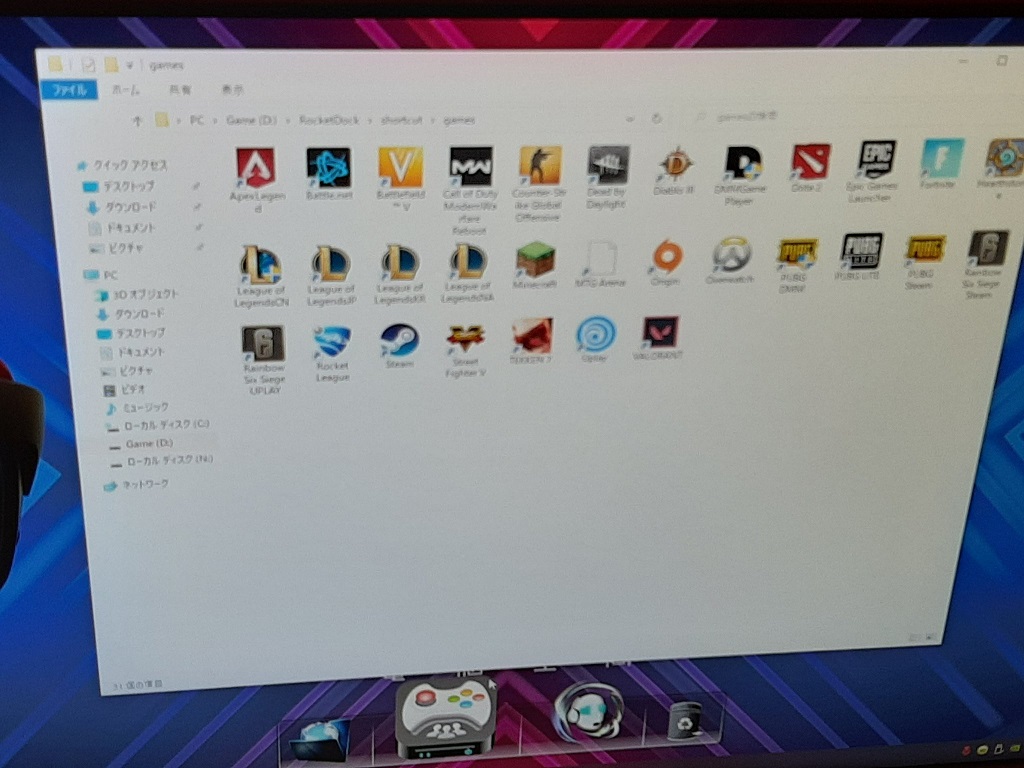The width and height of the screenshot is (1024, 768).
Task: Click the Dead by Daylight shortcut
Action: coord(607,176)
